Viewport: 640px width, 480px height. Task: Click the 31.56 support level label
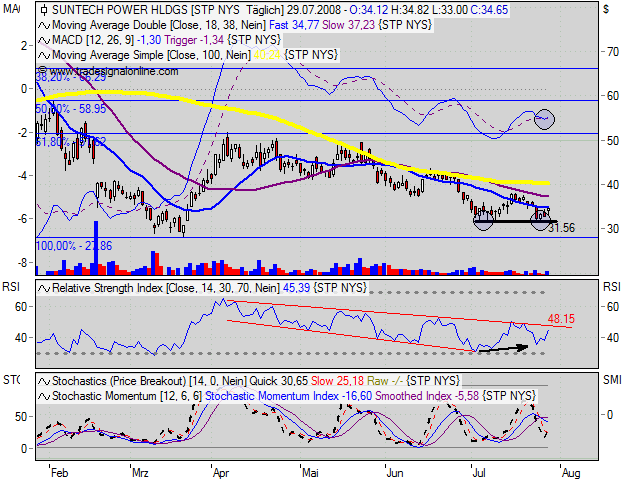(x=561, y=228)
